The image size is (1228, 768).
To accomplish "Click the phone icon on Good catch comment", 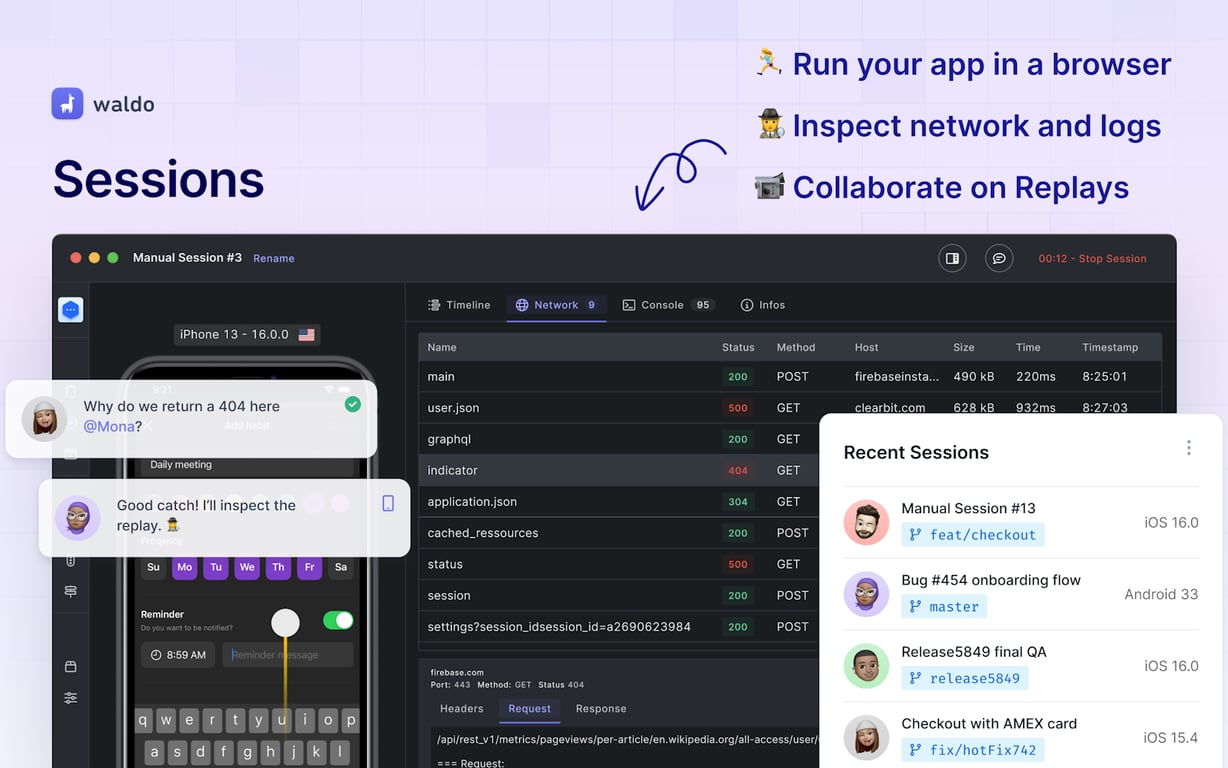I will (388, 504).
